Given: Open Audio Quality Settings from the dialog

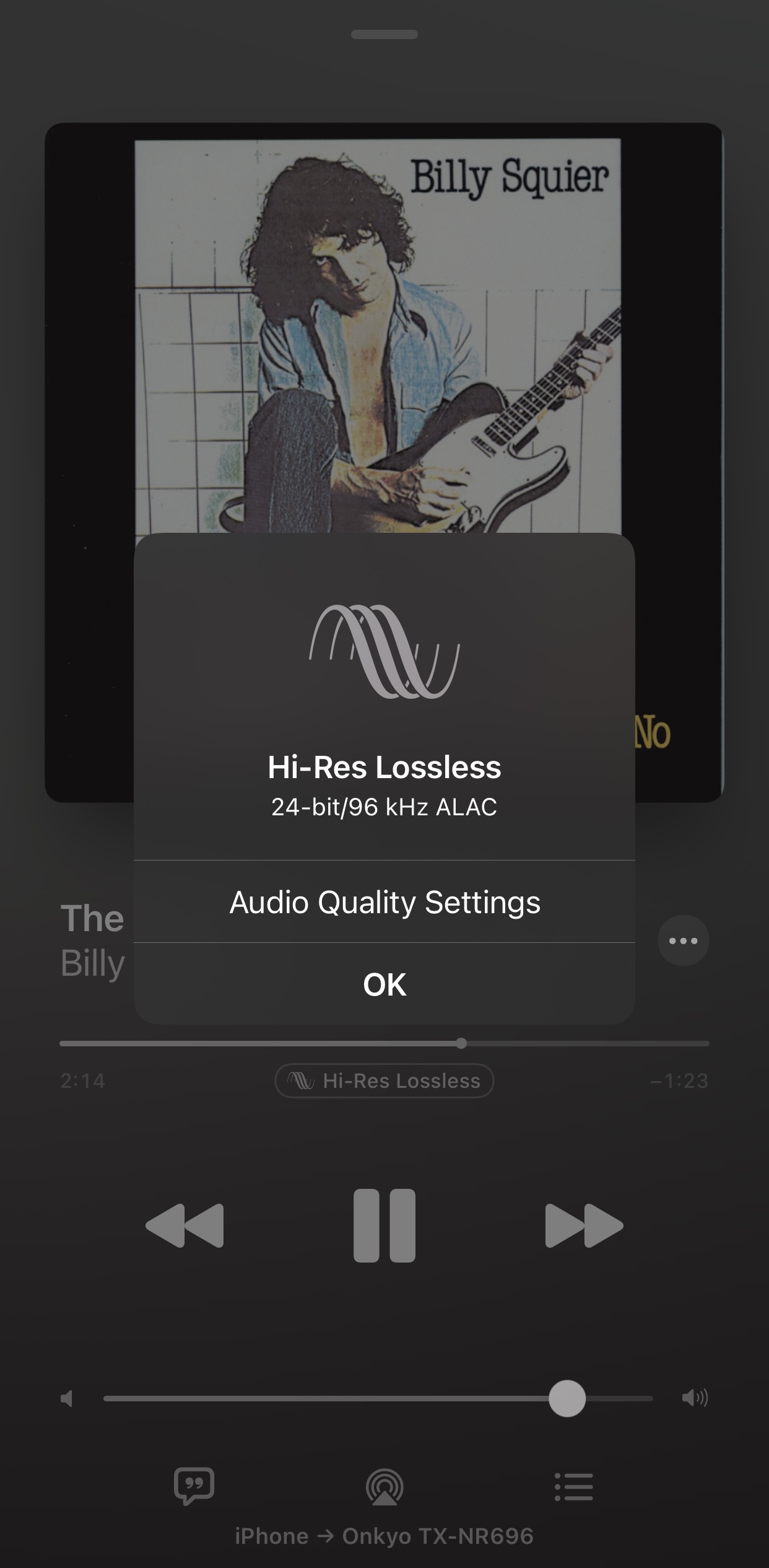Looking at the screenshot, I should pos(384,901).
